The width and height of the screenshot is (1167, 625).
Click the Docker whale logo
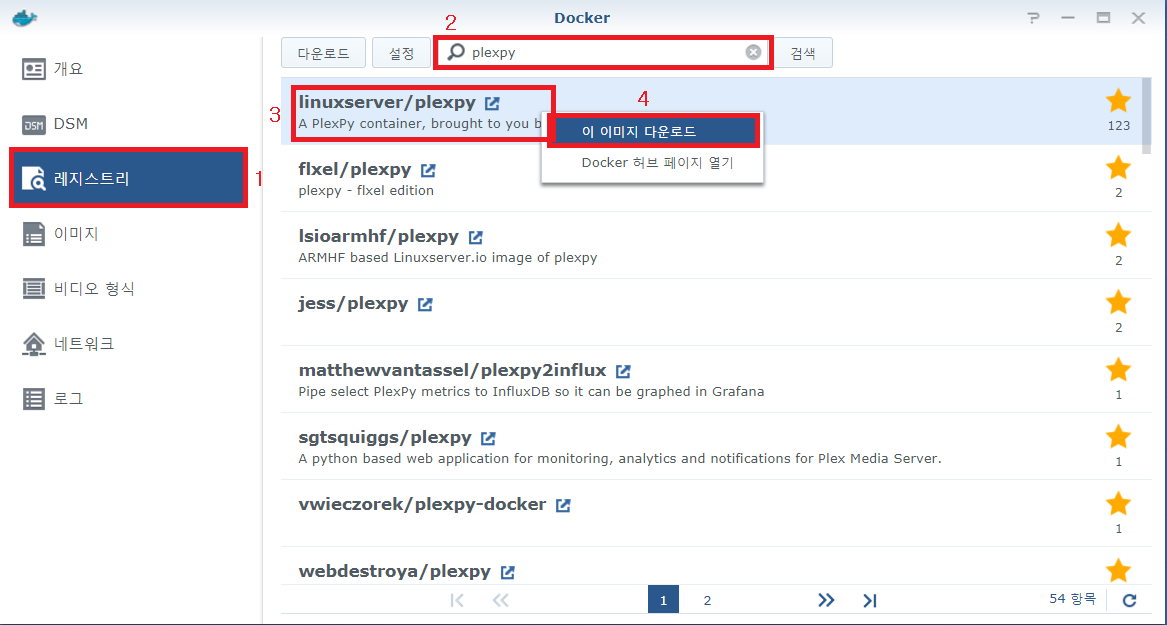point(25,17)
